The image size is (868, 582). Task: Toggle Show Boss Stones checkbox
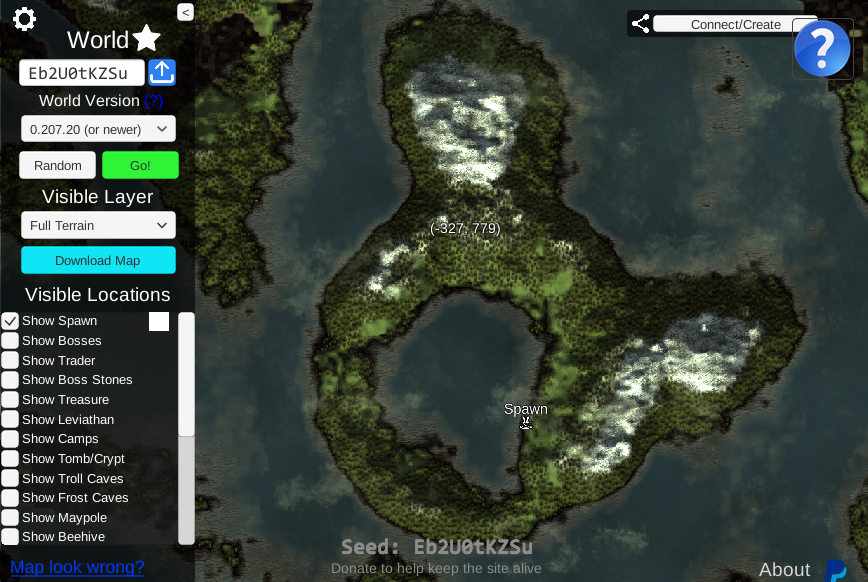tap(10, 380)
